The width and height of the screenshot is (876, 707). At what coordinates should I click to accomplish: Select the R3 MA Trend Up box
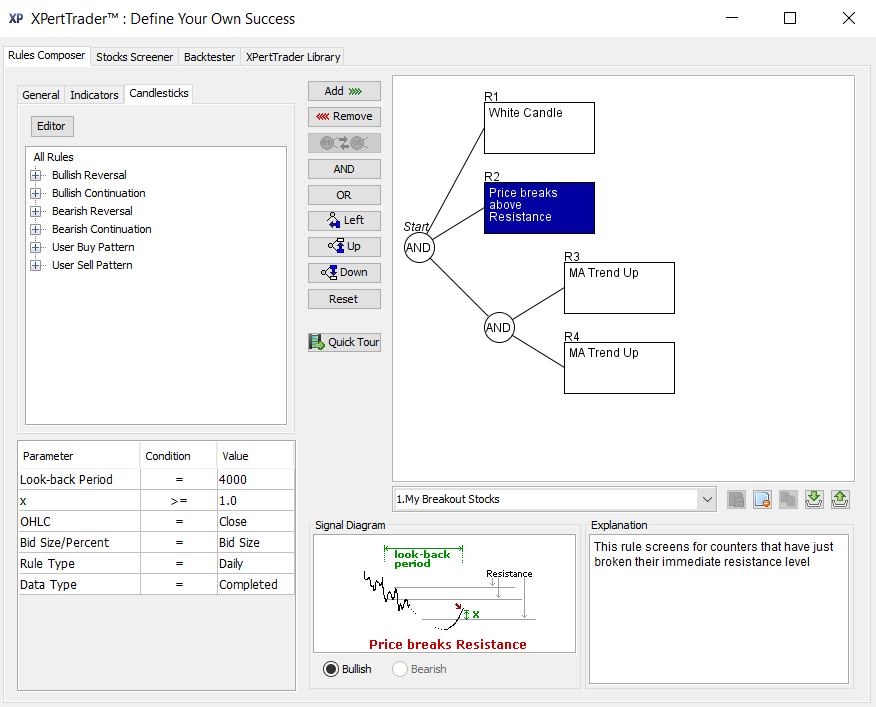tap(619, 288)
